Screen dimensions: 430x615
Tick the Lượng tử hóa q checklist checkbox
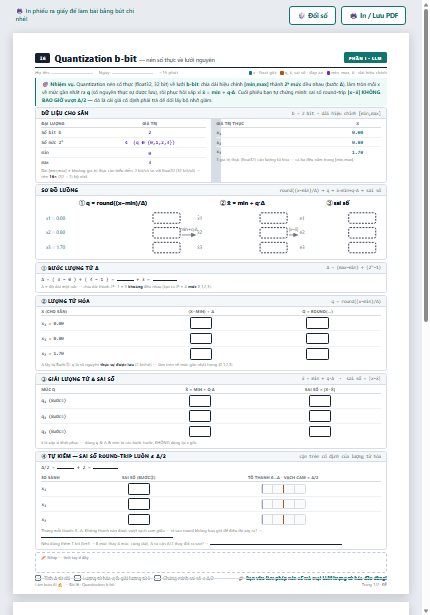pos(77,578)
